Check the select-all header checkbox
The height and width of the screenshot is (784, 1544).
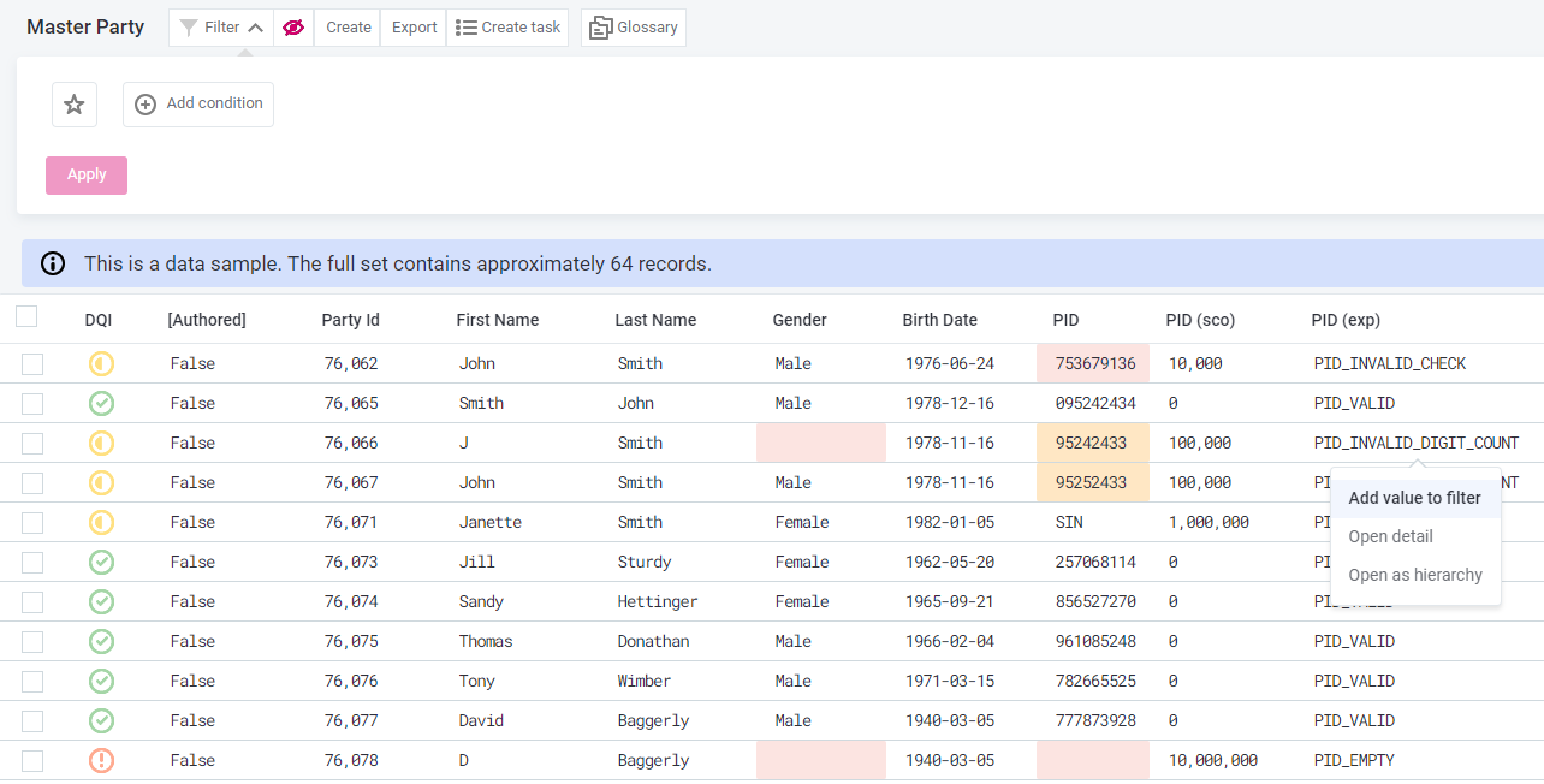tap(26, 316)
